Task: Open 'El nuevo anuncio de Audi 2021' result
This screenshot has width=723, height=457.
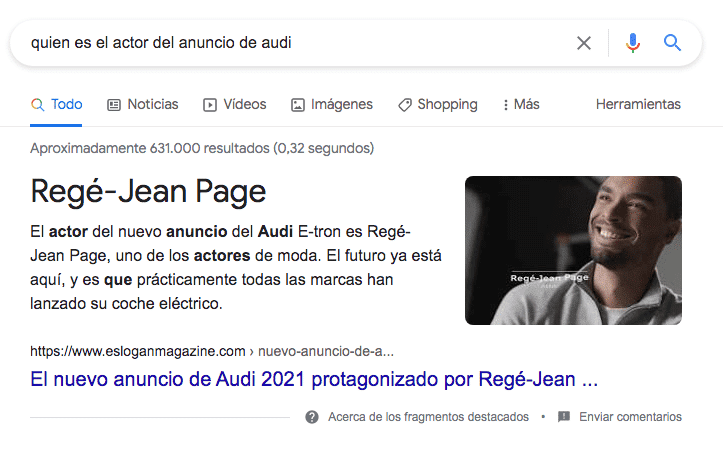Action: [314, 380]
